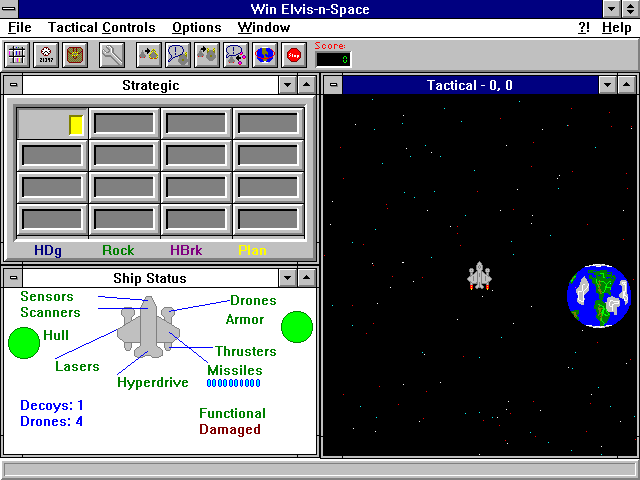640x480 pixels.
Task: Open the File menu
Action: (20, 28)
